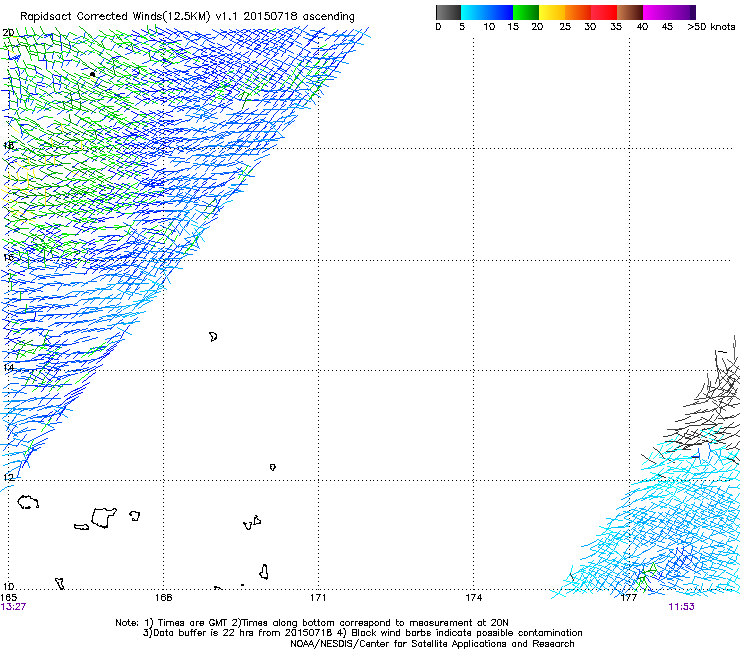
Task: Click the '15' label under the color bar
Action: pyautogui.click(x=513, y=27)
